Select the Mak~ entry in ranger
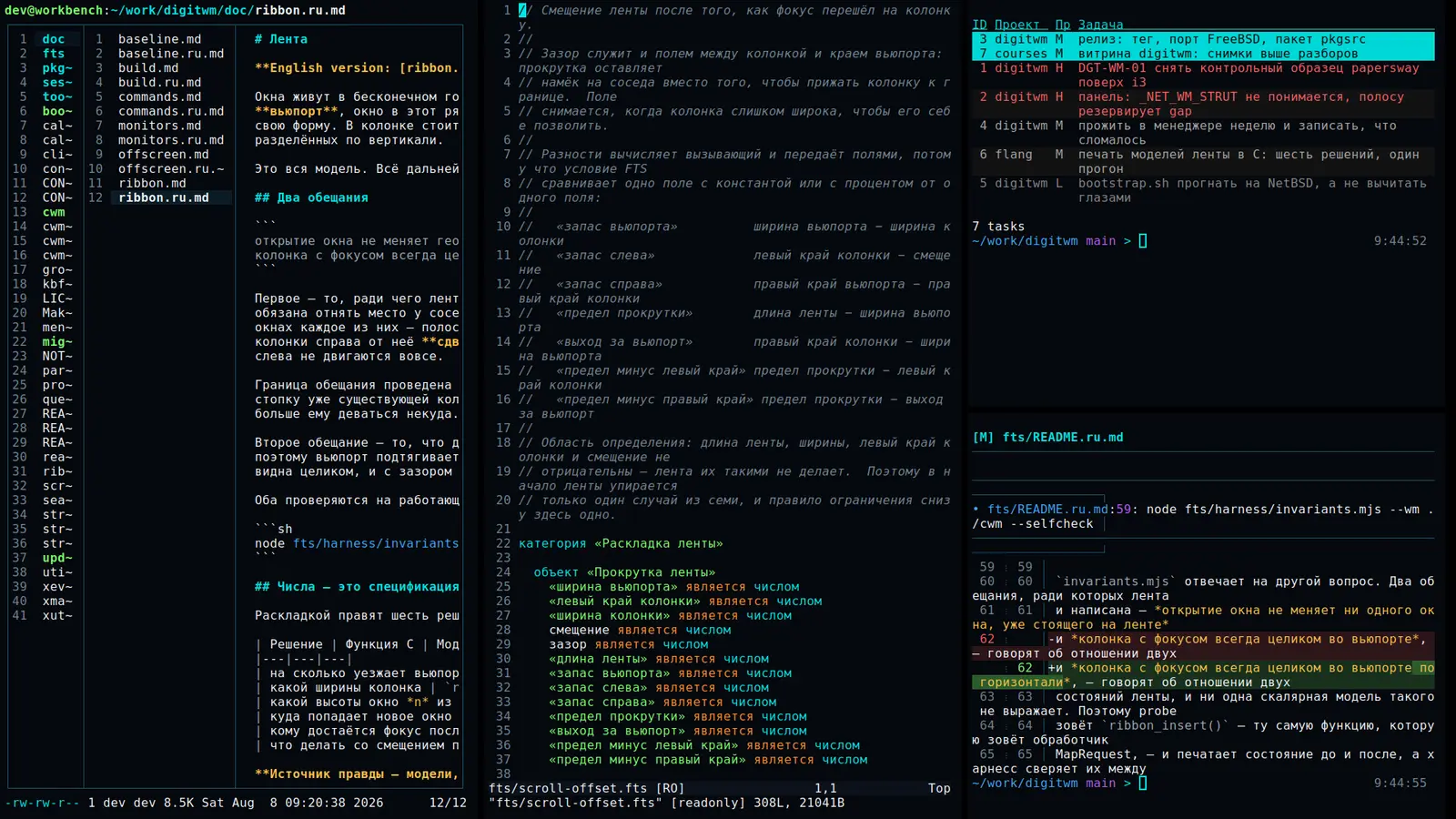 [57, 313]
